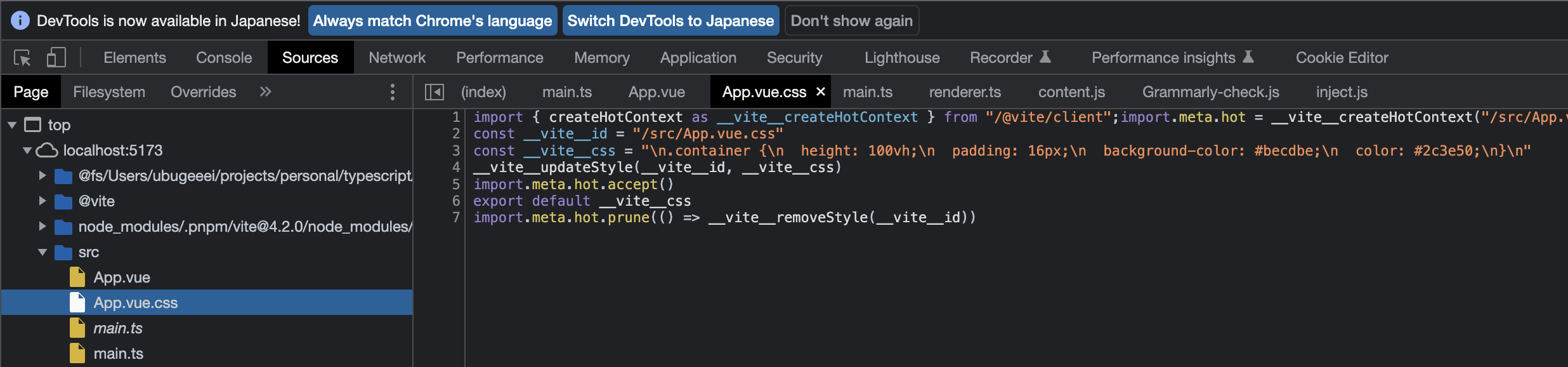Open the Recorder panel tab
This screenshot has height=367, width=1568.
pyautogui.click(x=1002, y=57)
